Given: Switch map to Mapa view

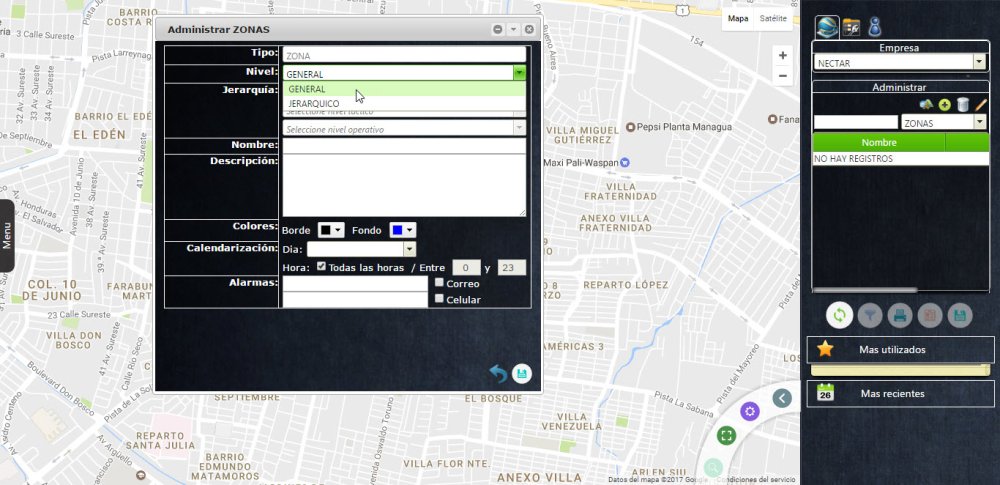Looking at the screenshot, I should (738, 19).
